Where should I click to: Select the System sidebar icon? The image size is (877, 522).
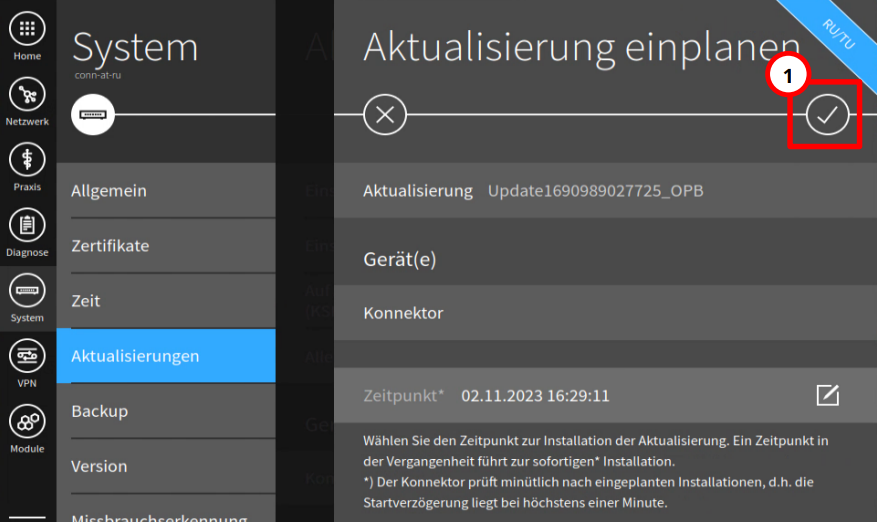(x=27, y=291)
